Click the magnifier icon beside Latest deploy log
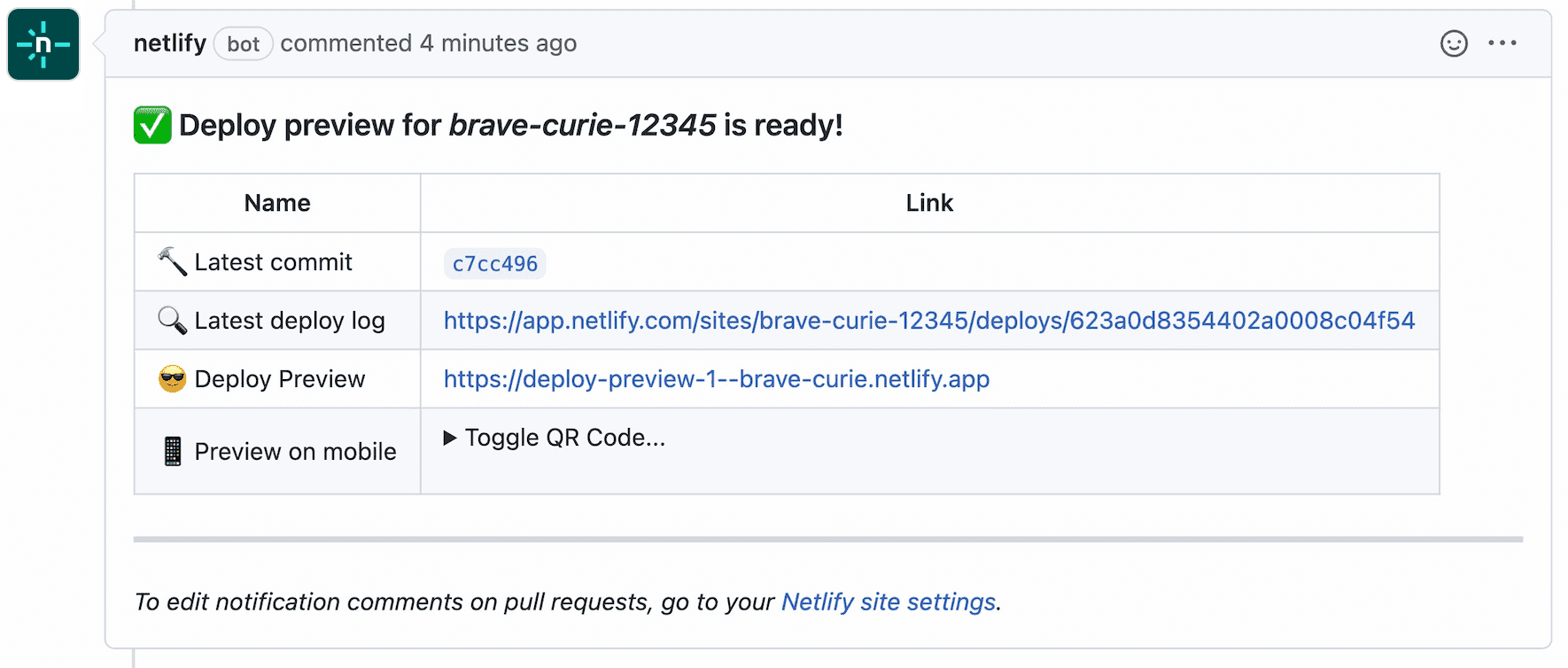Viewport: 1568px width, 668px height. tap(172, 321)
